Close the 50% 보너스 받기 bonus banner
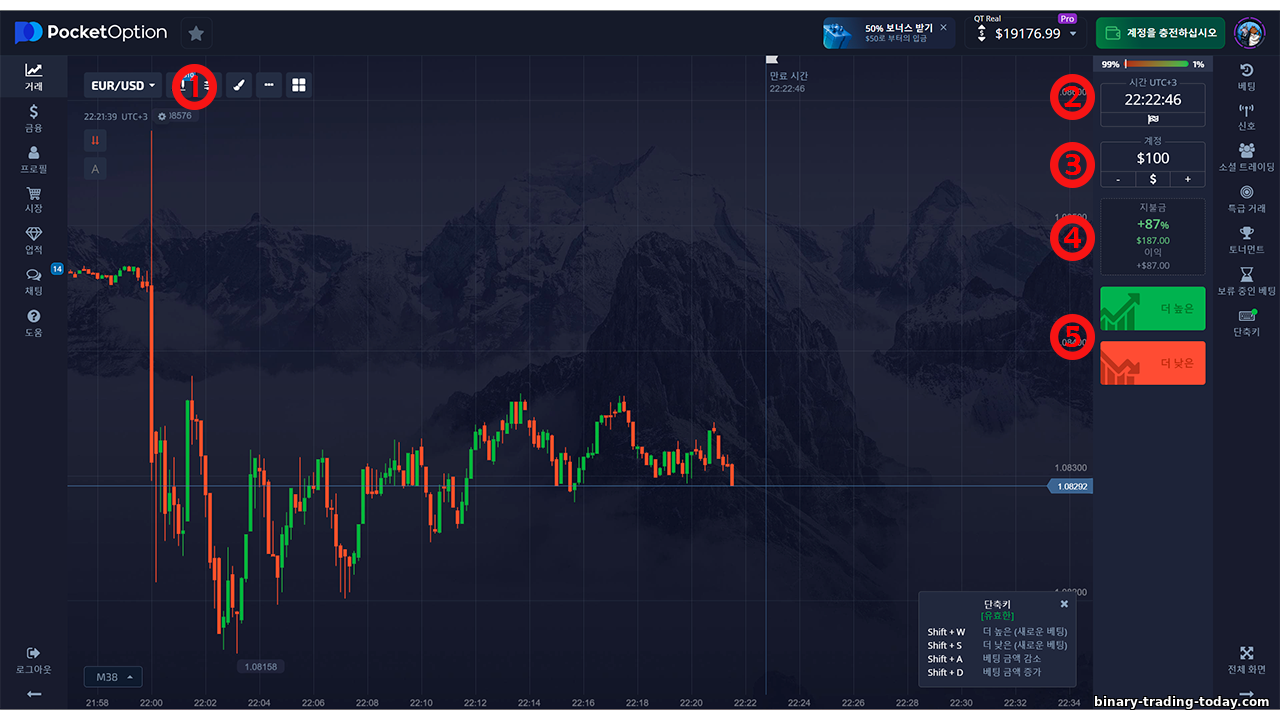This screenshot has width=1280, height=720. [943, 27]
